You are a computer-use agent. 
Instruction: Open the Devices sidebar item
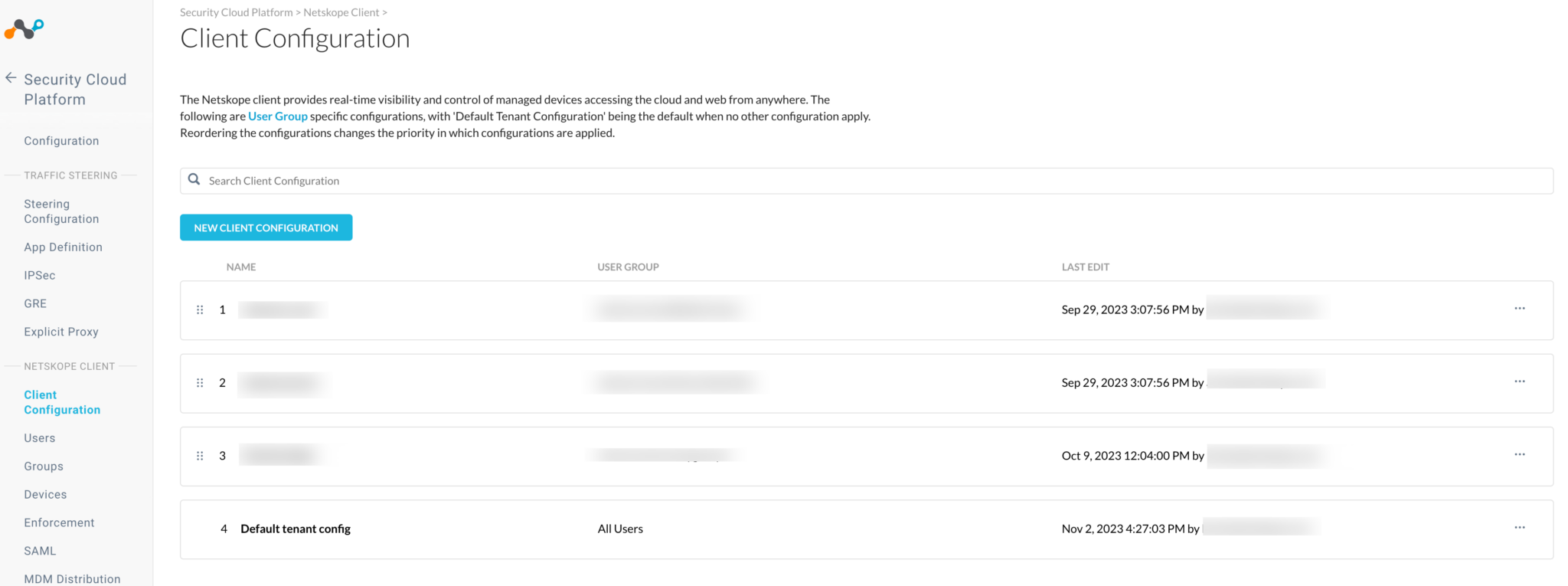coord(45,495)
